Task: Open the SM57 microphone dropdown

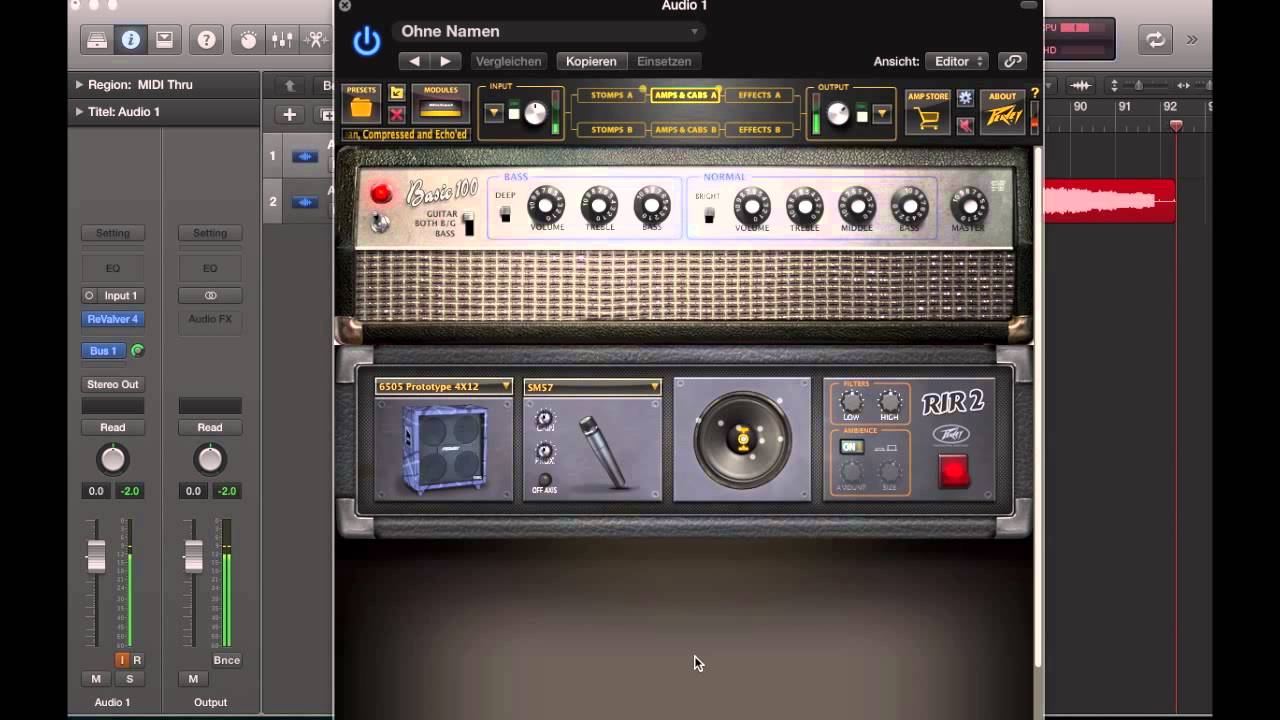Action: point(592,386)
